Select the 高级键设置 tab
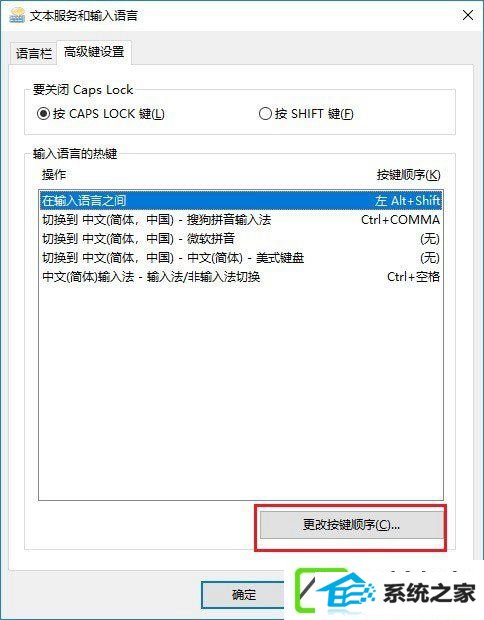Screen dimensions: 484x620 click(94, 52)
